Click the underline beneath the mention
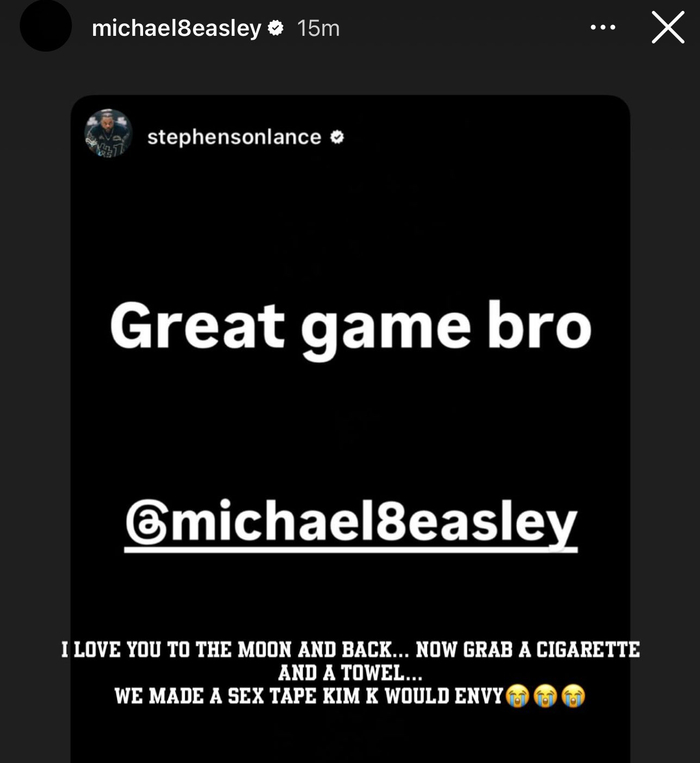 pos(351,550)
